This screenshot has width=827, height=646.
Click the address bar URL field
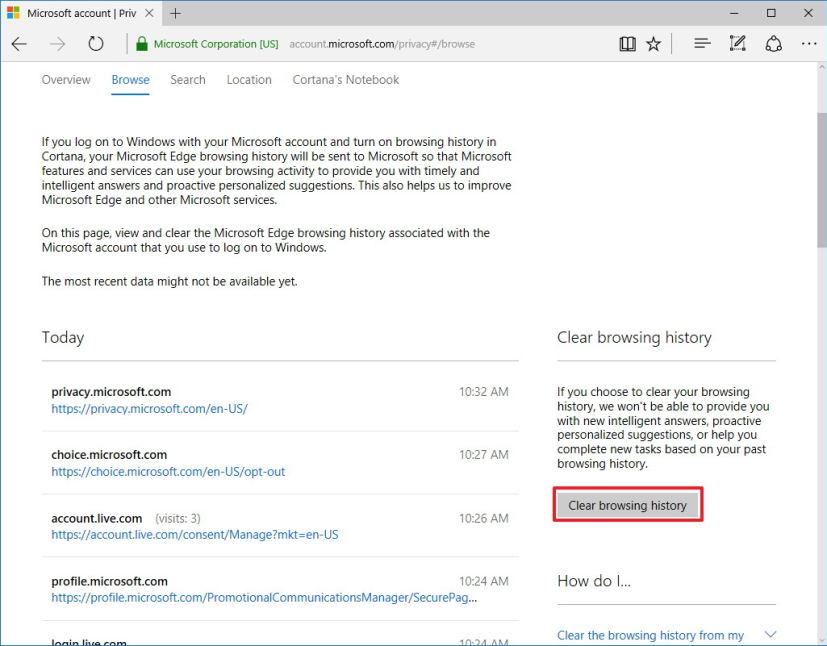click(x=382, y=44)
